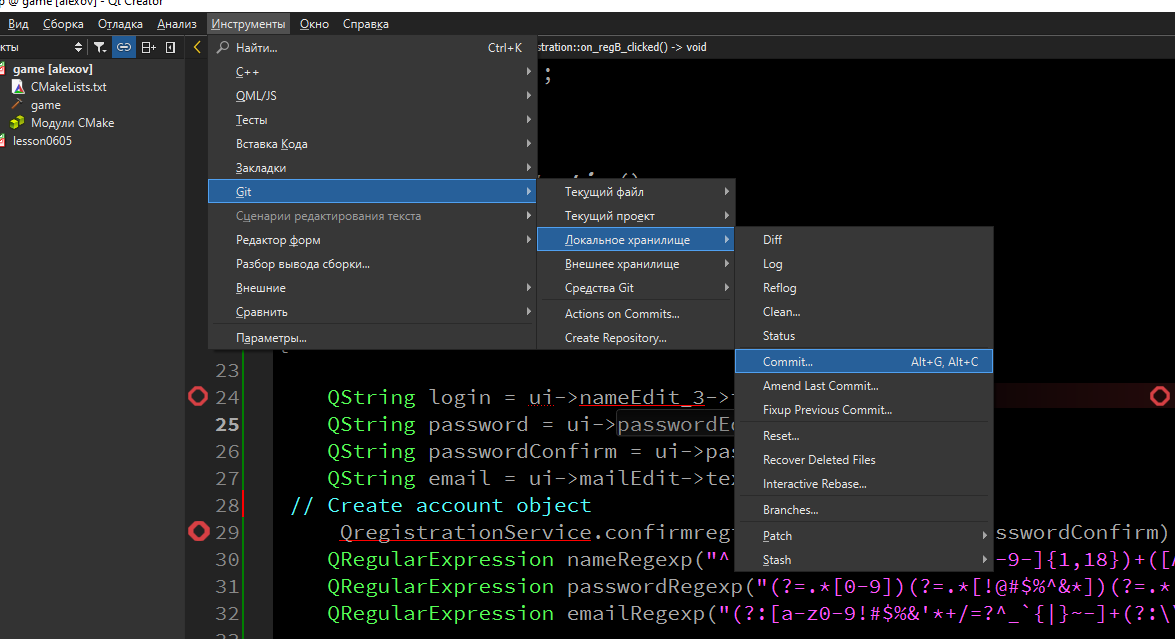Choose Actions on Commits...

point(635,314)
